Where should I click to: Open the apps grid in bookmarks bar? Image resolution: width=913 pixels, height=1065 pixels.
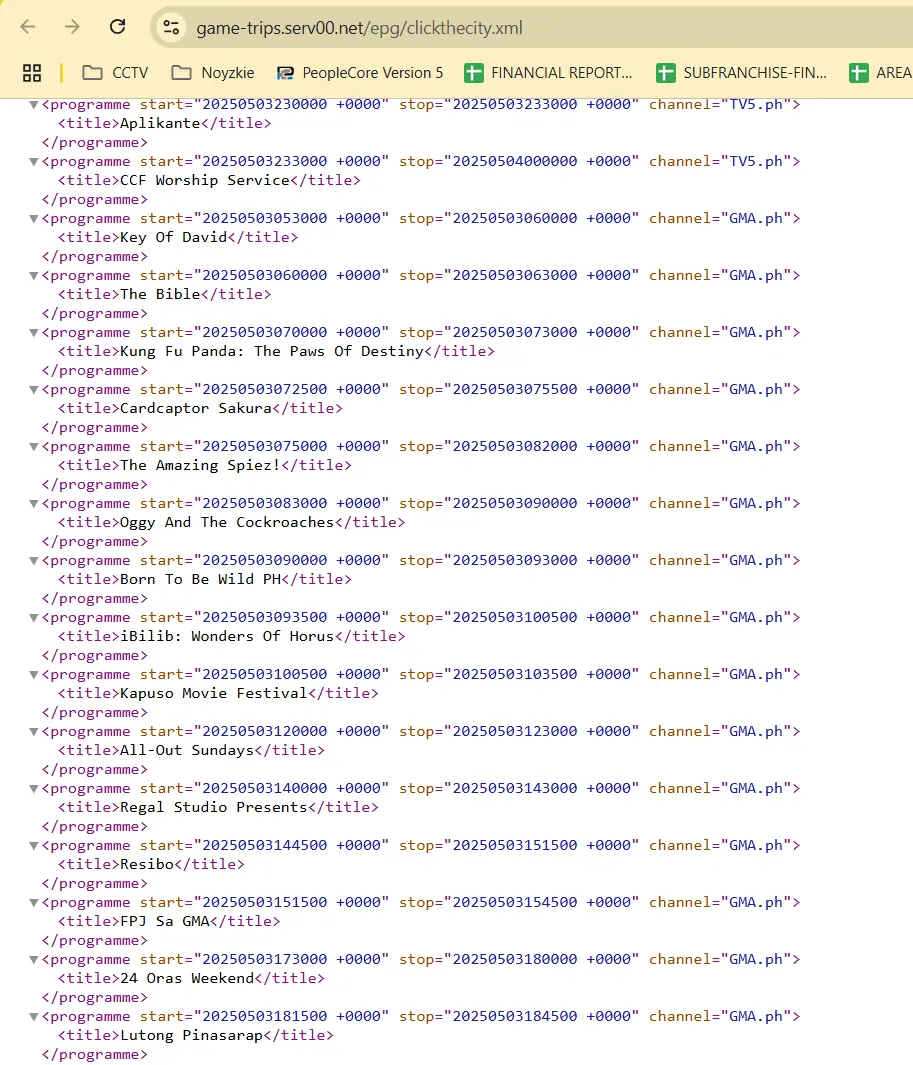pos(32,73)
